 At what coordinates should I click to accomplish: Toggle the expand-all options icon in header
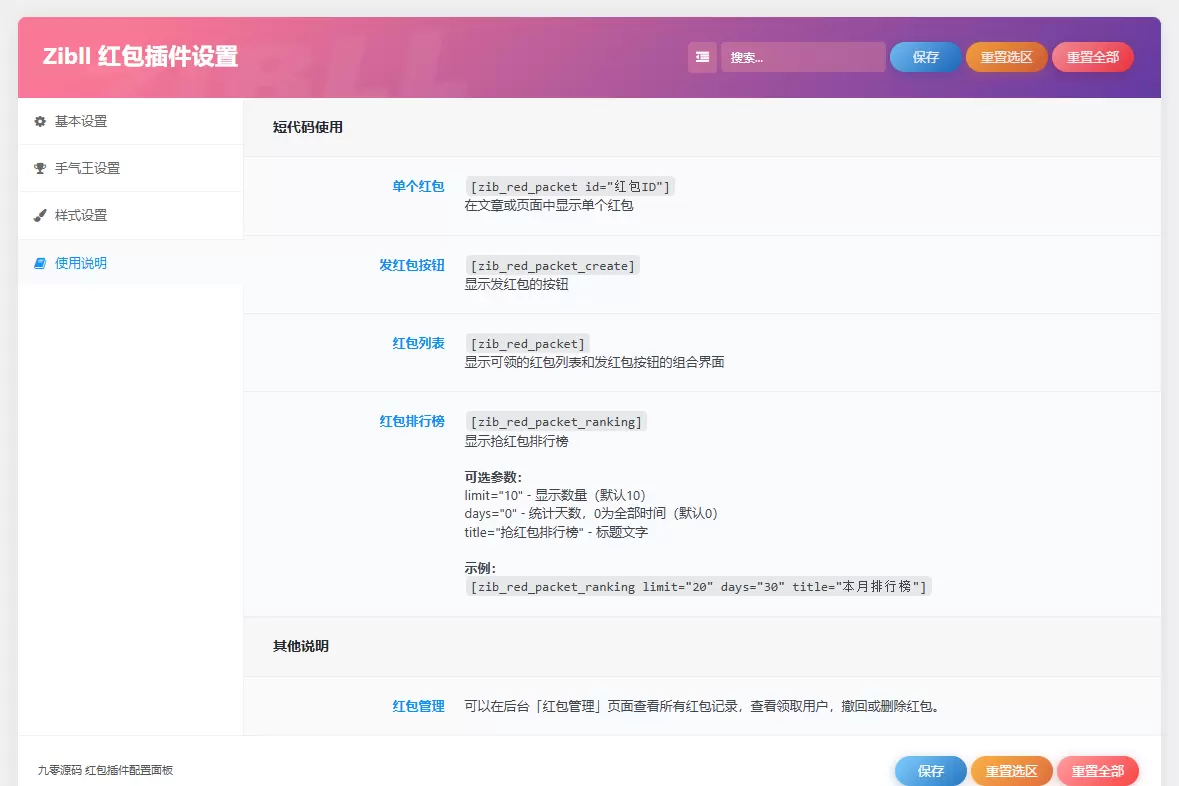(x=702, y=57)
